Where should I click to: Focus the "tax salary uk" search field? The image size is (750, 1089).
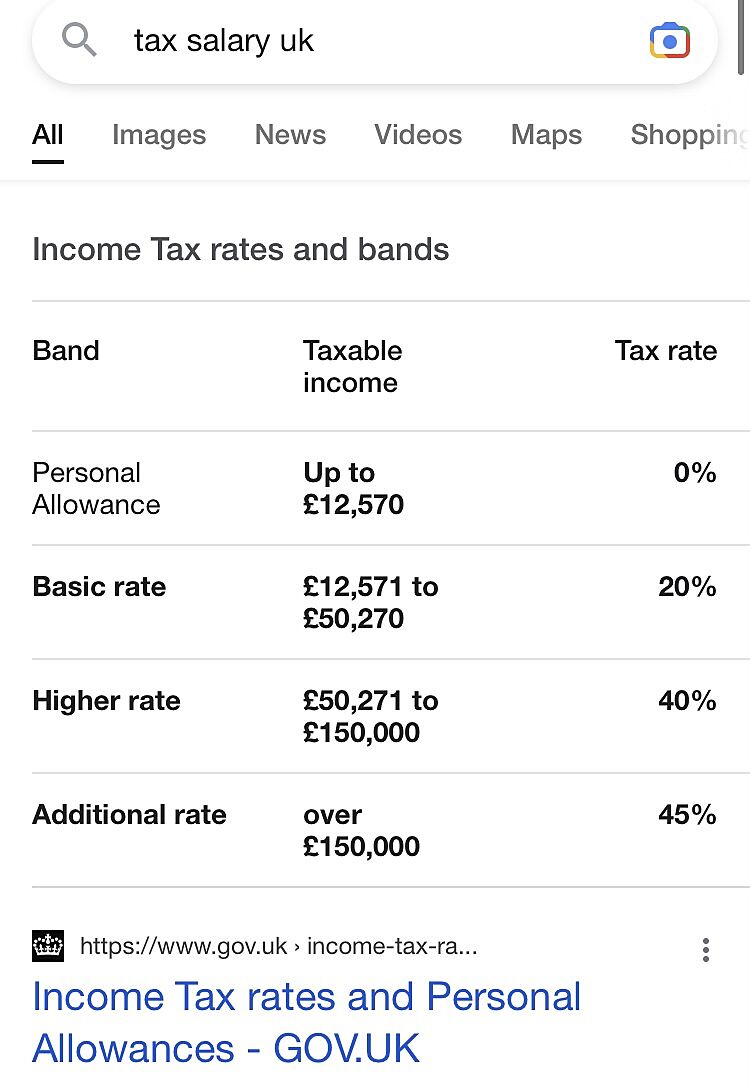(x=380, y=41)
